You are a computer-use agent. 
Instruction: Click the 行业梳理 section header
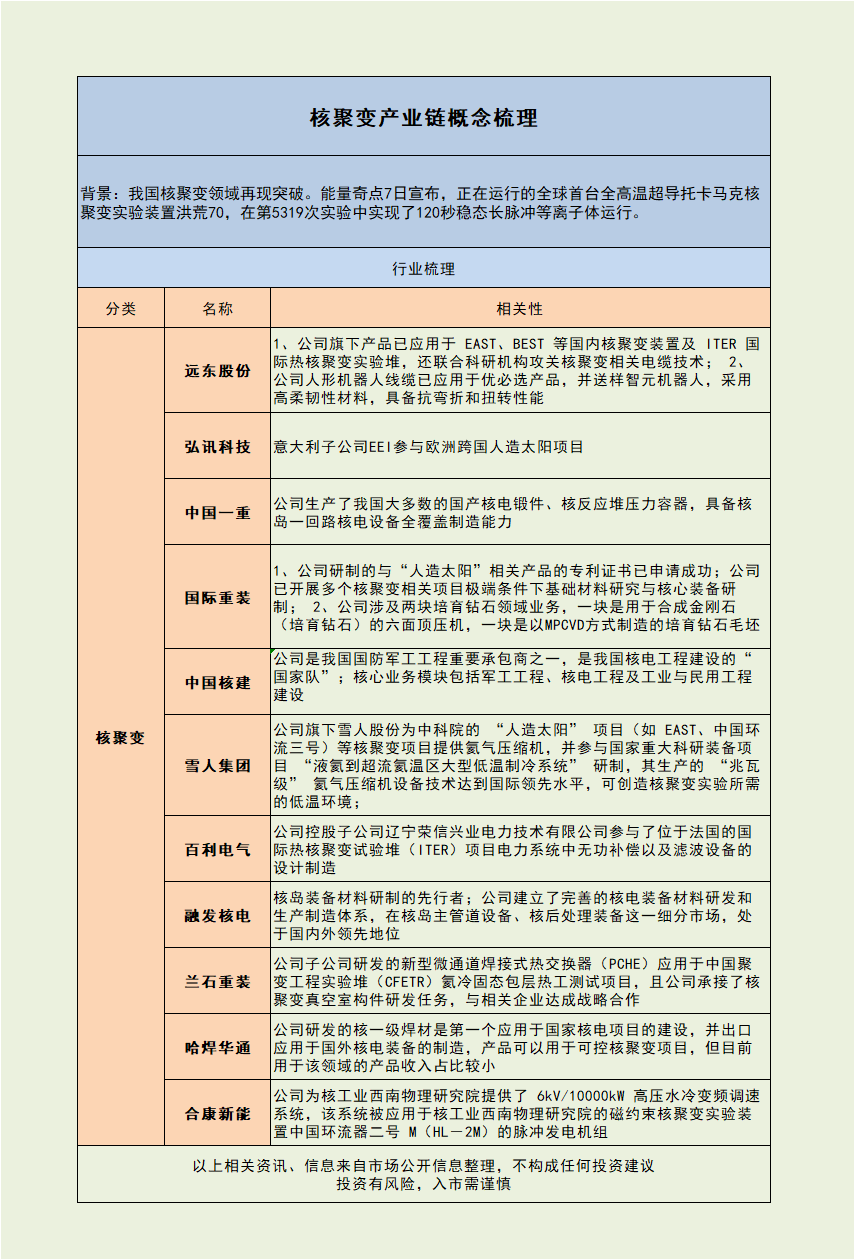point(423,269)
